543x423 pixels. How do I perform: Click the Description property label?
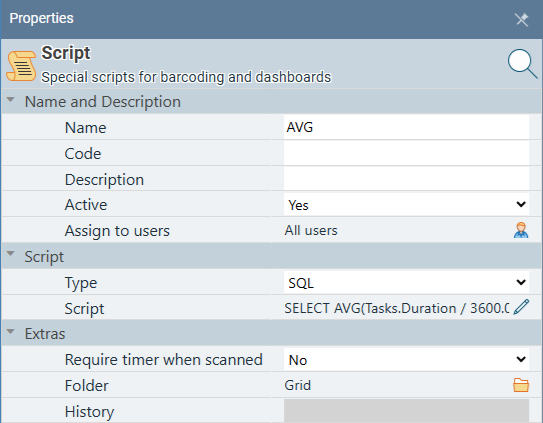coord(104,180)
